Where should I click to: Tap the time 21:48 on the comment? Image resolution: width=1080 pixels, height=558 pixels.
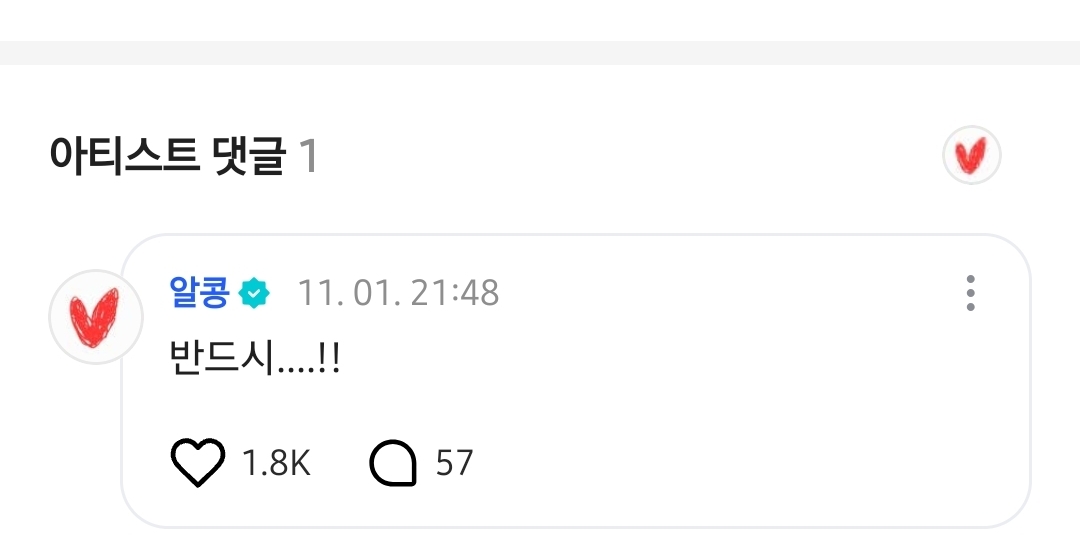point(455,293)
